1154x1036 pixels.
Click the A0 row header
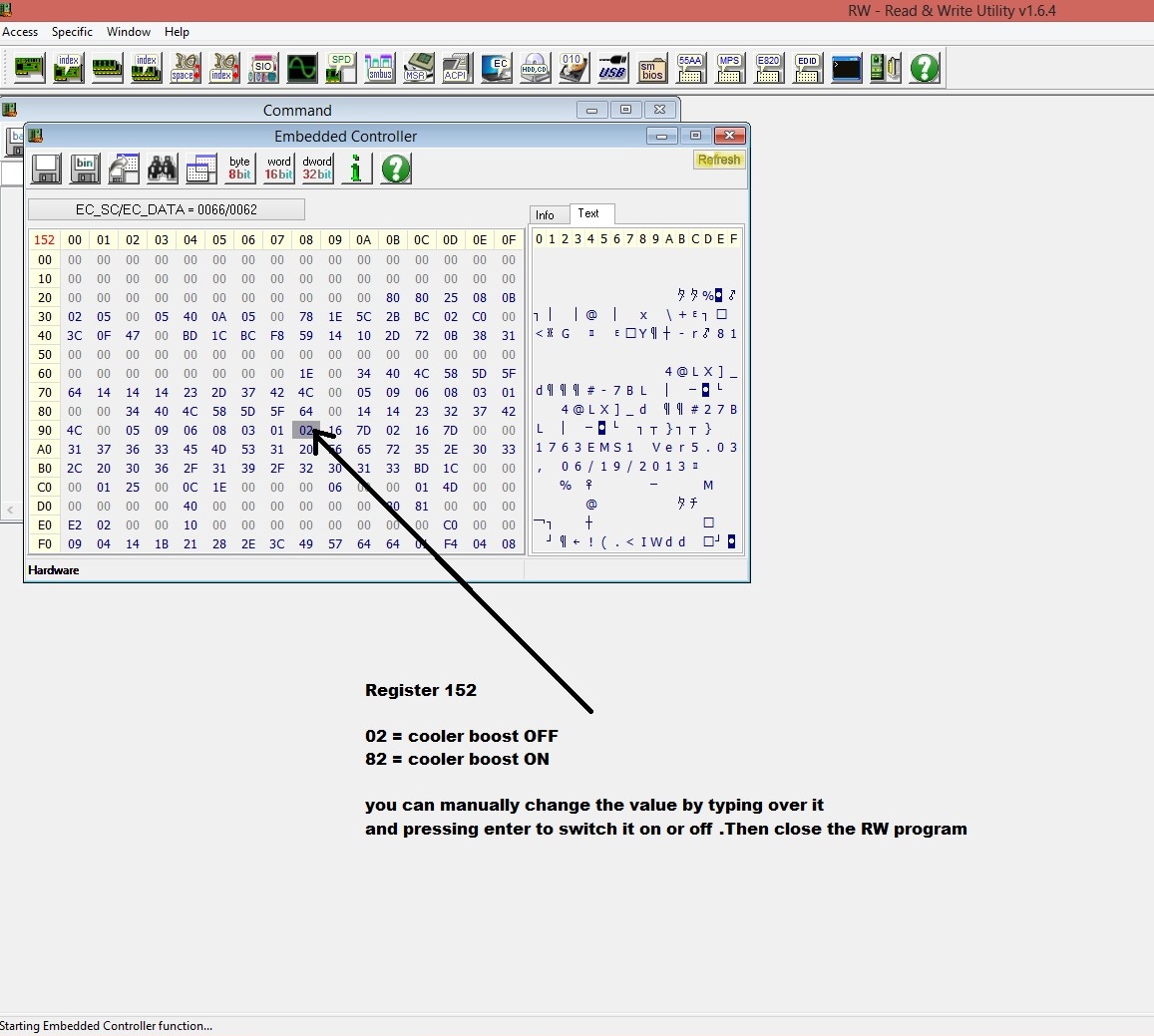pyautogui.click(x=44, y=450)
